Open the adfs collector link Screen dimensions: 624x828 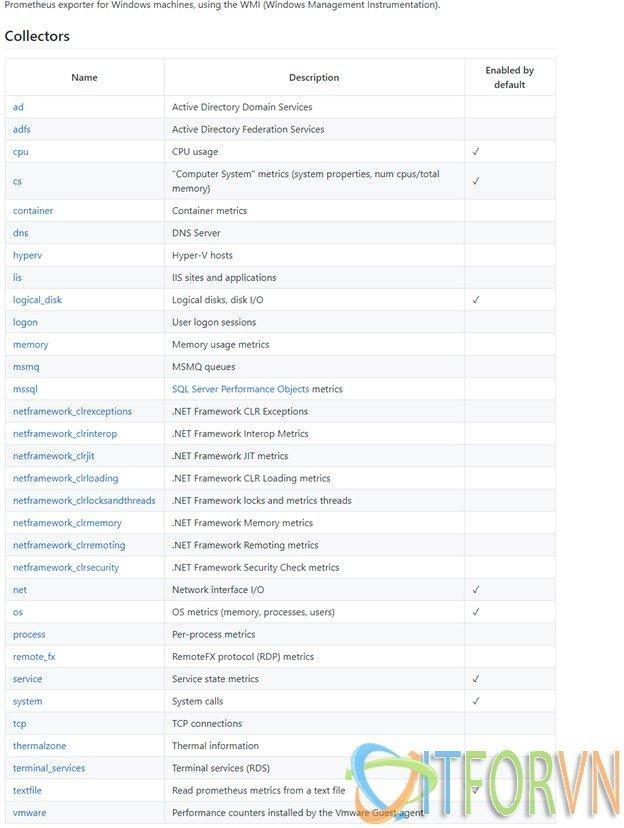[22, 129]
